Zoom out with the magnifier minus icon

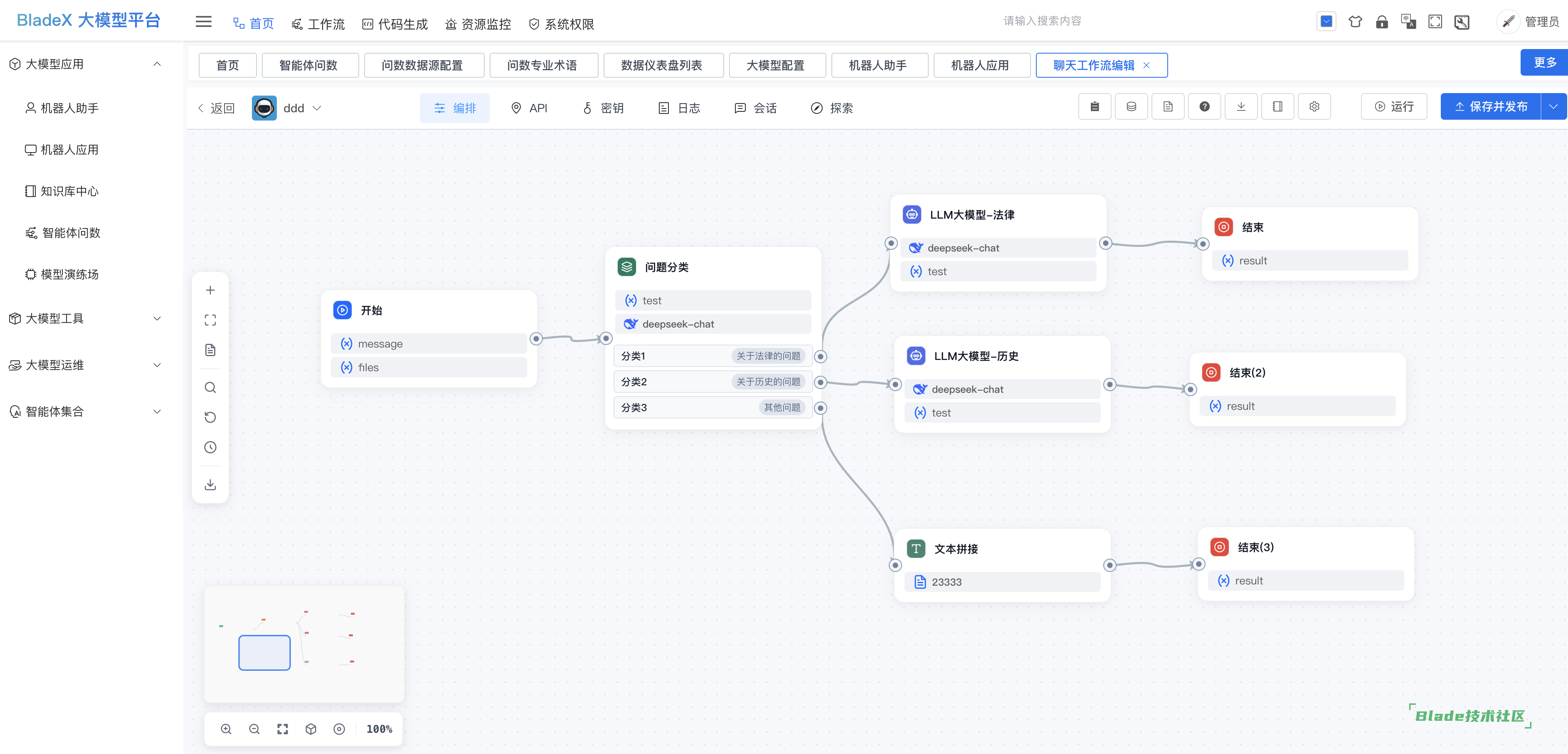point(254,729)
